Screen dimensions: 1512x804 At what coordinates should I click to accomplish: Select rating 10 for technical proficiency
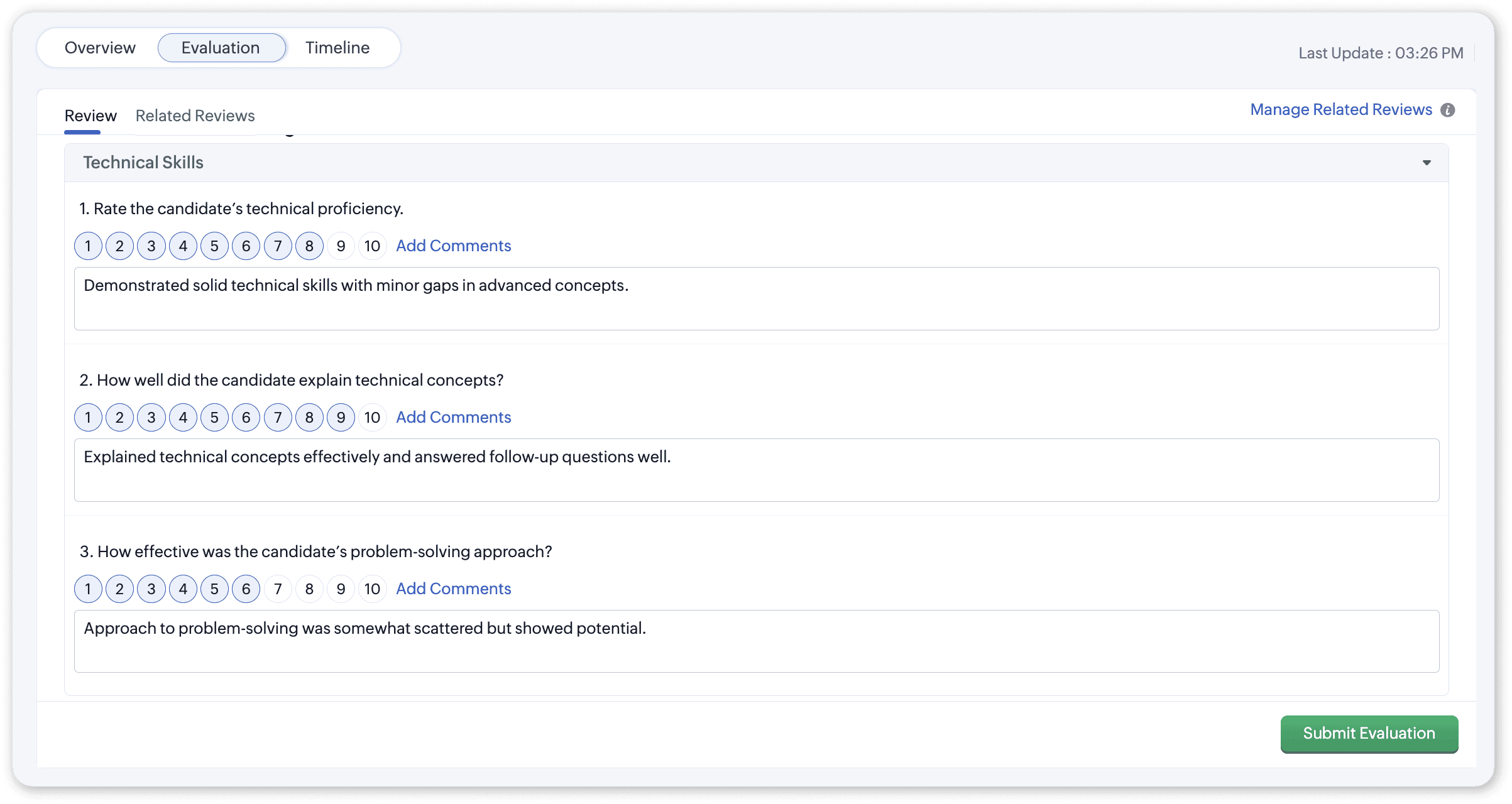coord(372,246)
